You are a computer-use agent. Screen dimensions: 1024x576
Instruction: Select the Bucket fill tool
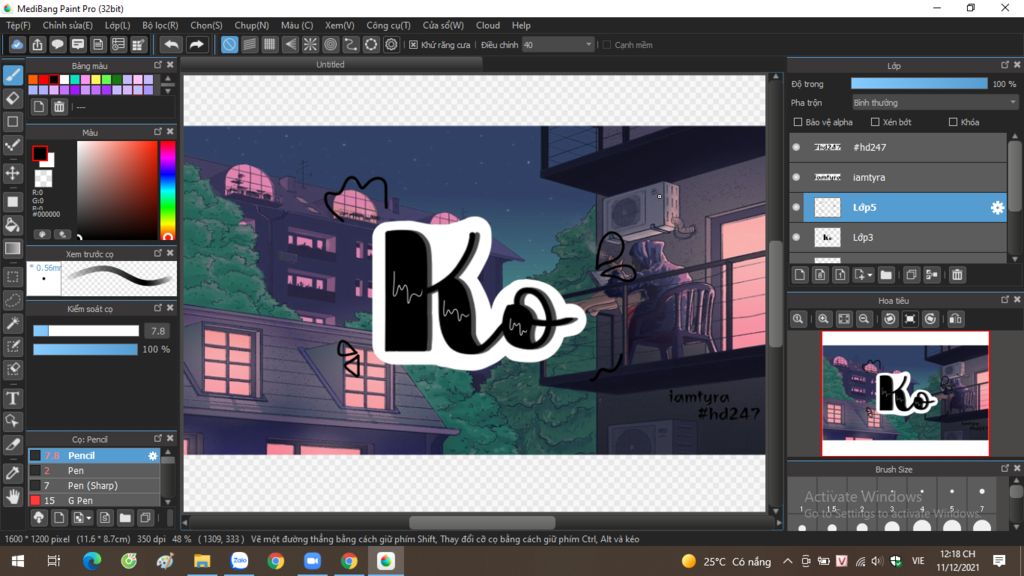point(12,225)
